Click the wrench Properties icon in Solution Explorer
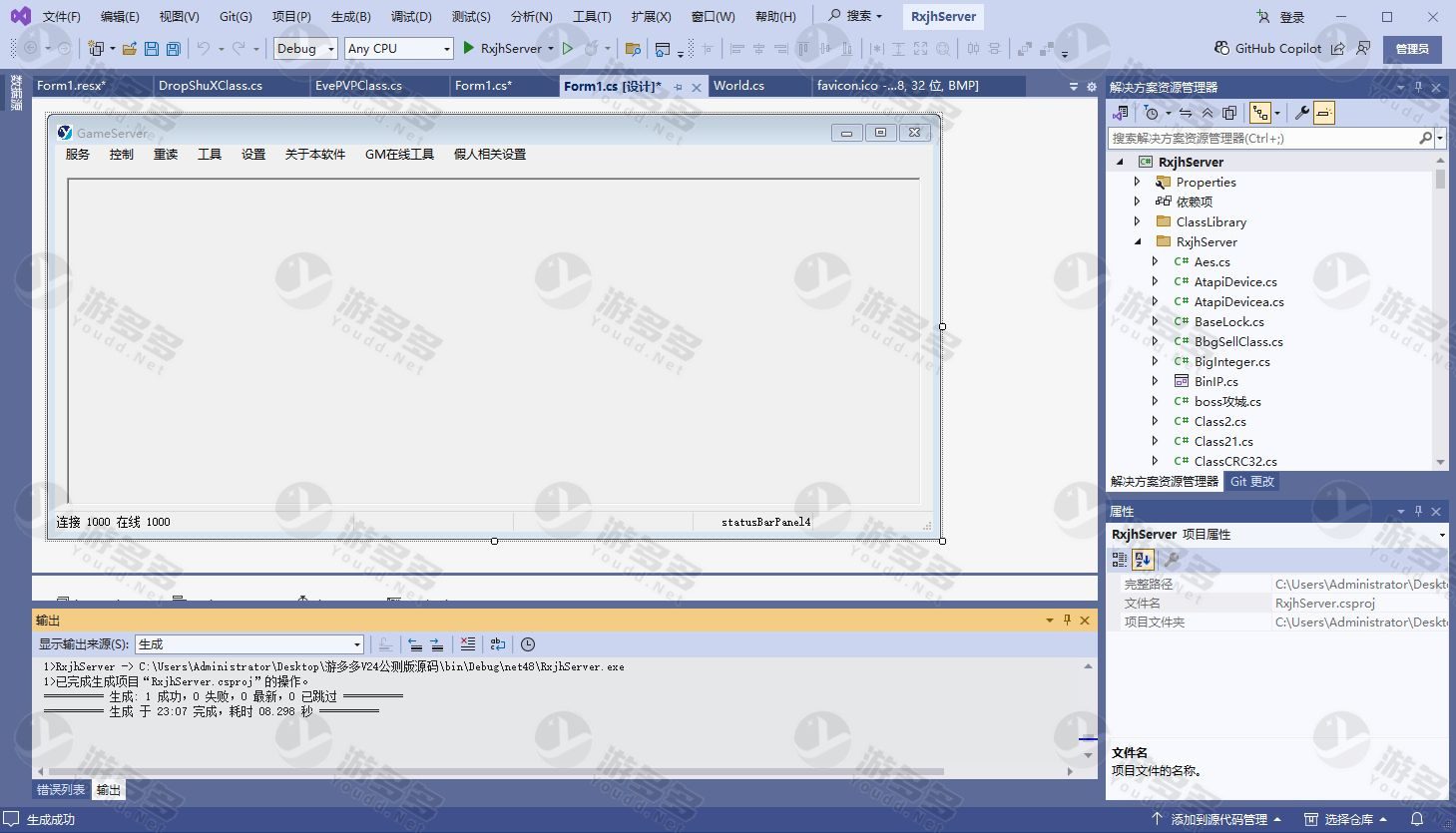 (1301, 113)
